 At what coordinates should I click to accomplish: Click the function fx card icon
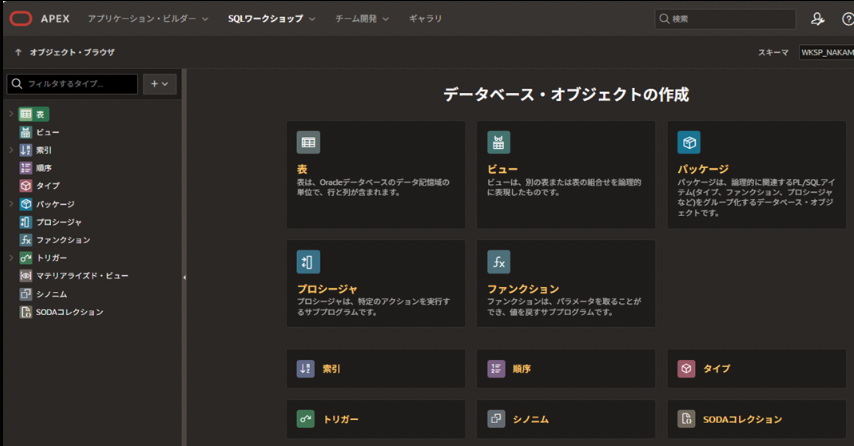tap(498, 262)
